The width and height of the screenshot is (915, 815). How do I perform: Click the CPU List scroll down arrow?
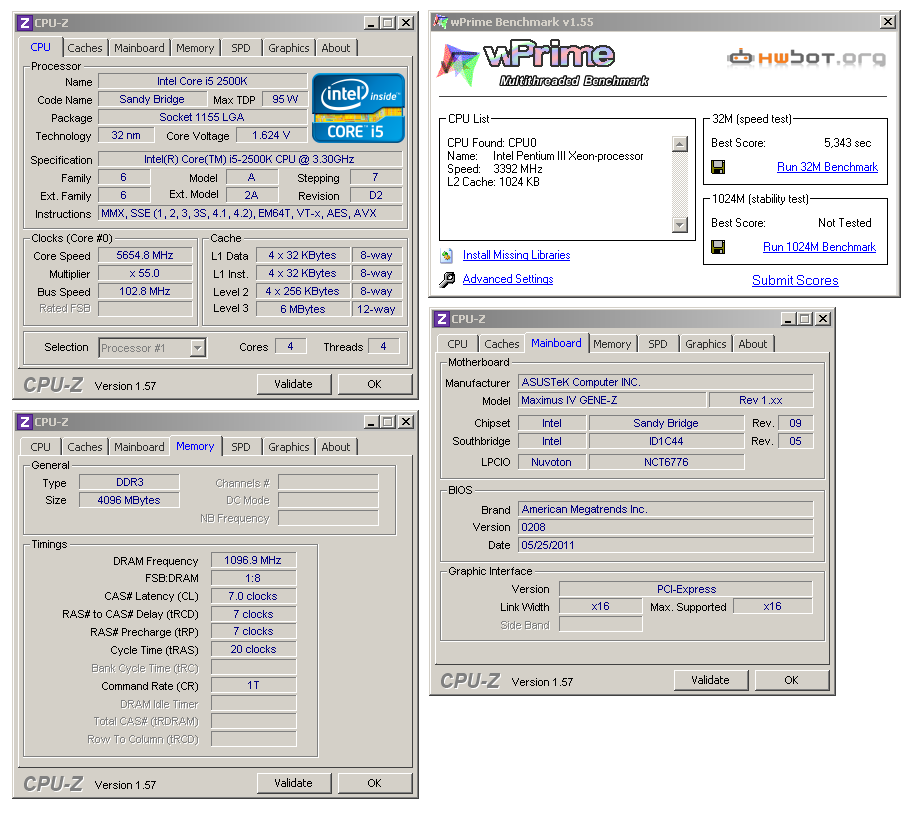click(680, 225)
